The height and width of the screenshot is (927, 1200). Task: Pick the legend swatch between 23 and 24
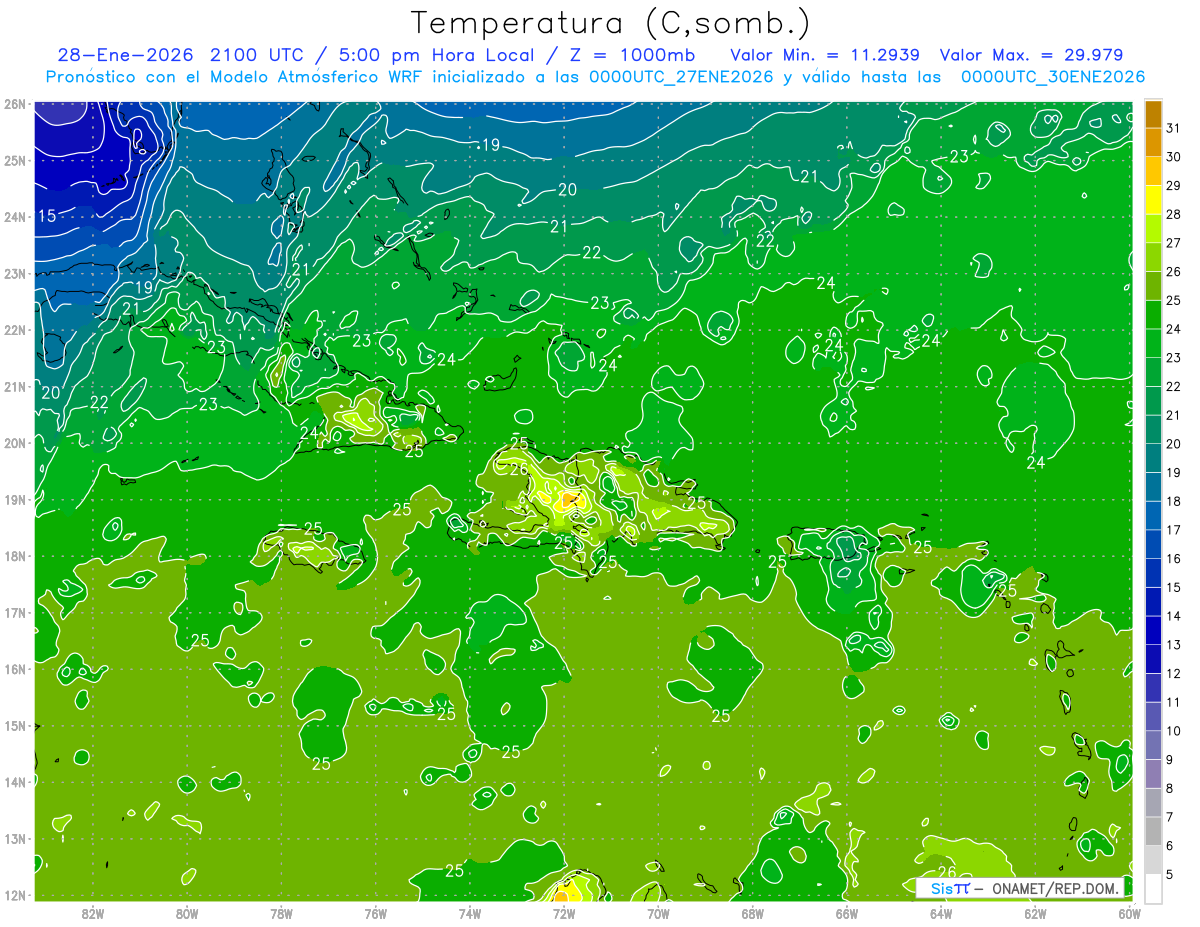click(1153, 343)
